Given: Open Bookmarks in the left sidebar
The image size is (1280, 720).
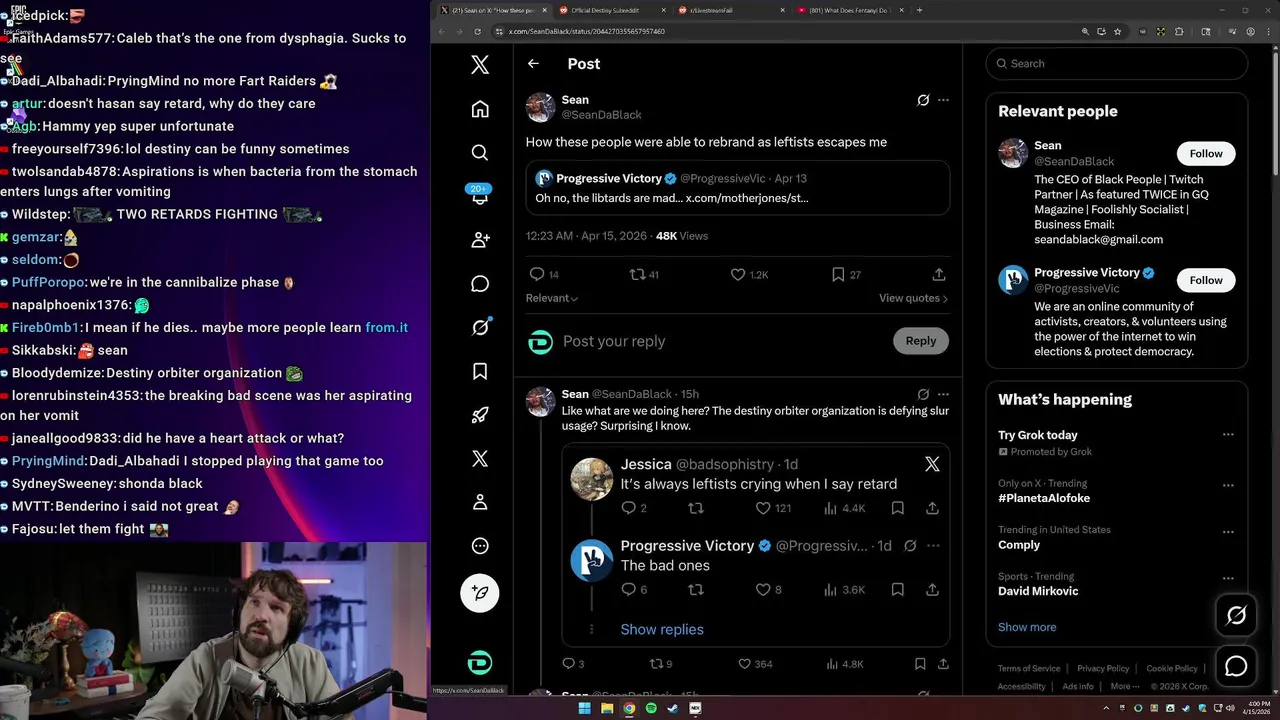Looking at the screenshot, I should point(480,371).
